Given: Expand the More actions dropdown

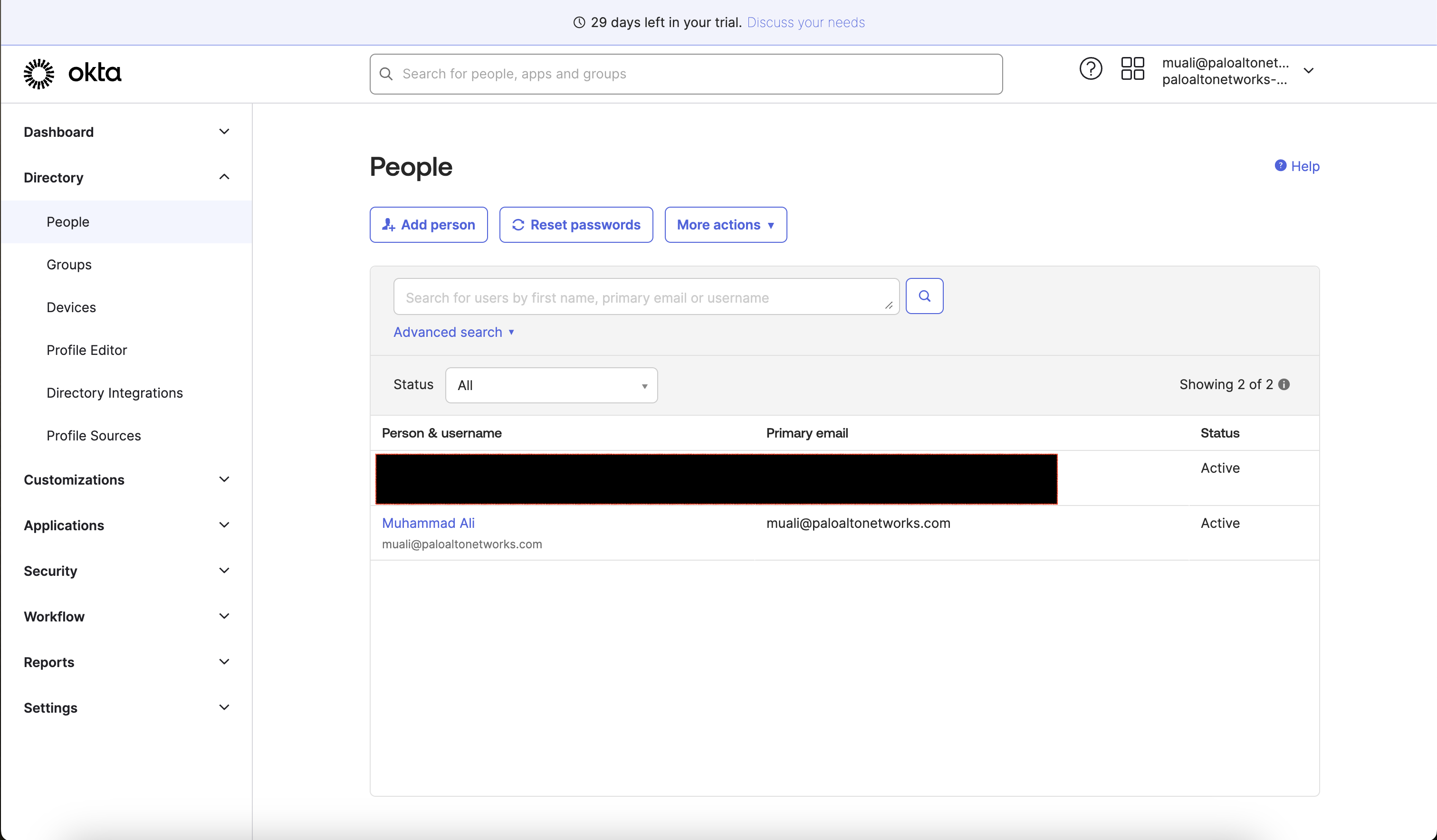Looking at the screenshot, I should coord(725,225).
